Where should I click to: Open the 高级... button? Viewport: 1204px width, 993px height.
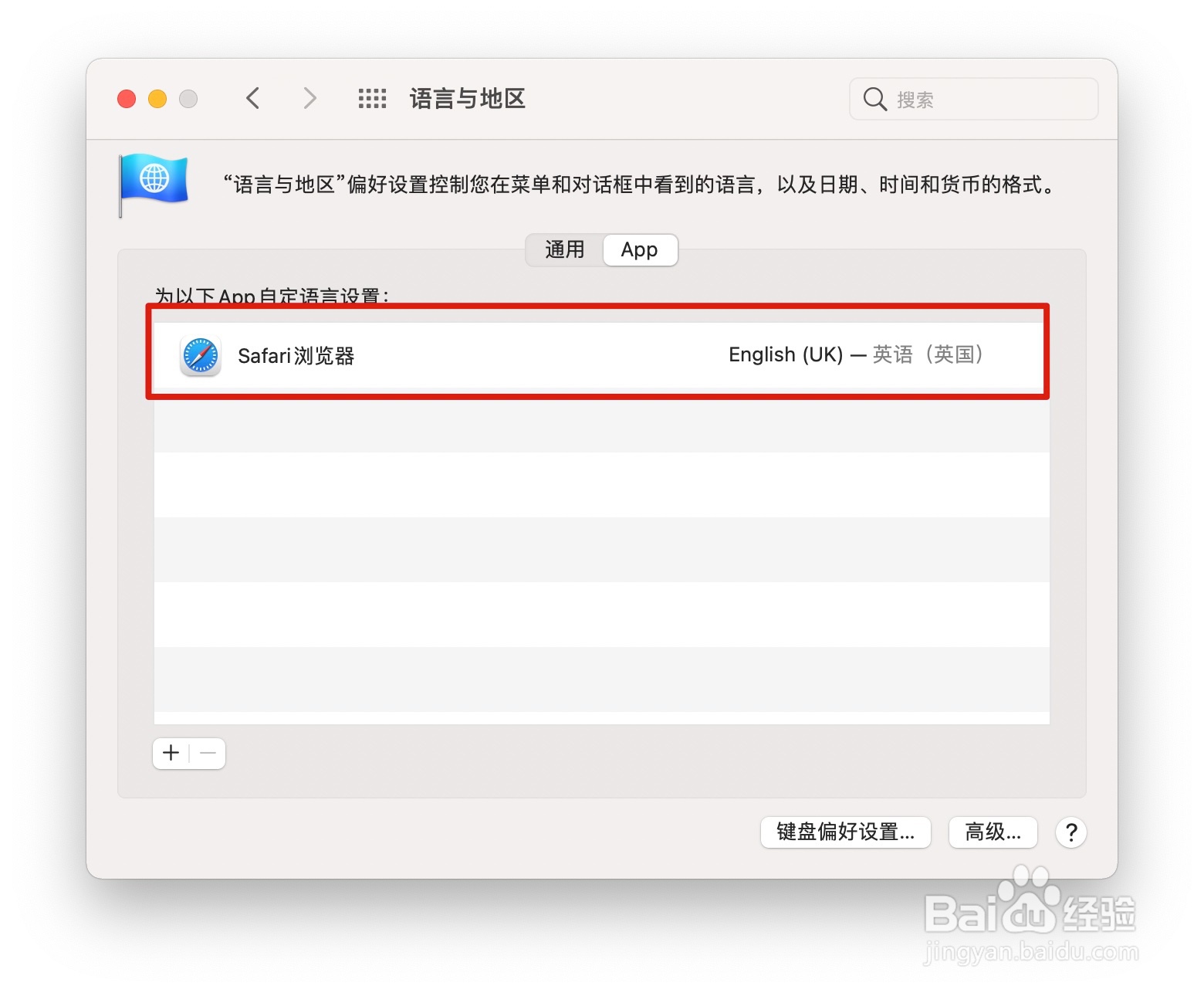click(993, 832)
